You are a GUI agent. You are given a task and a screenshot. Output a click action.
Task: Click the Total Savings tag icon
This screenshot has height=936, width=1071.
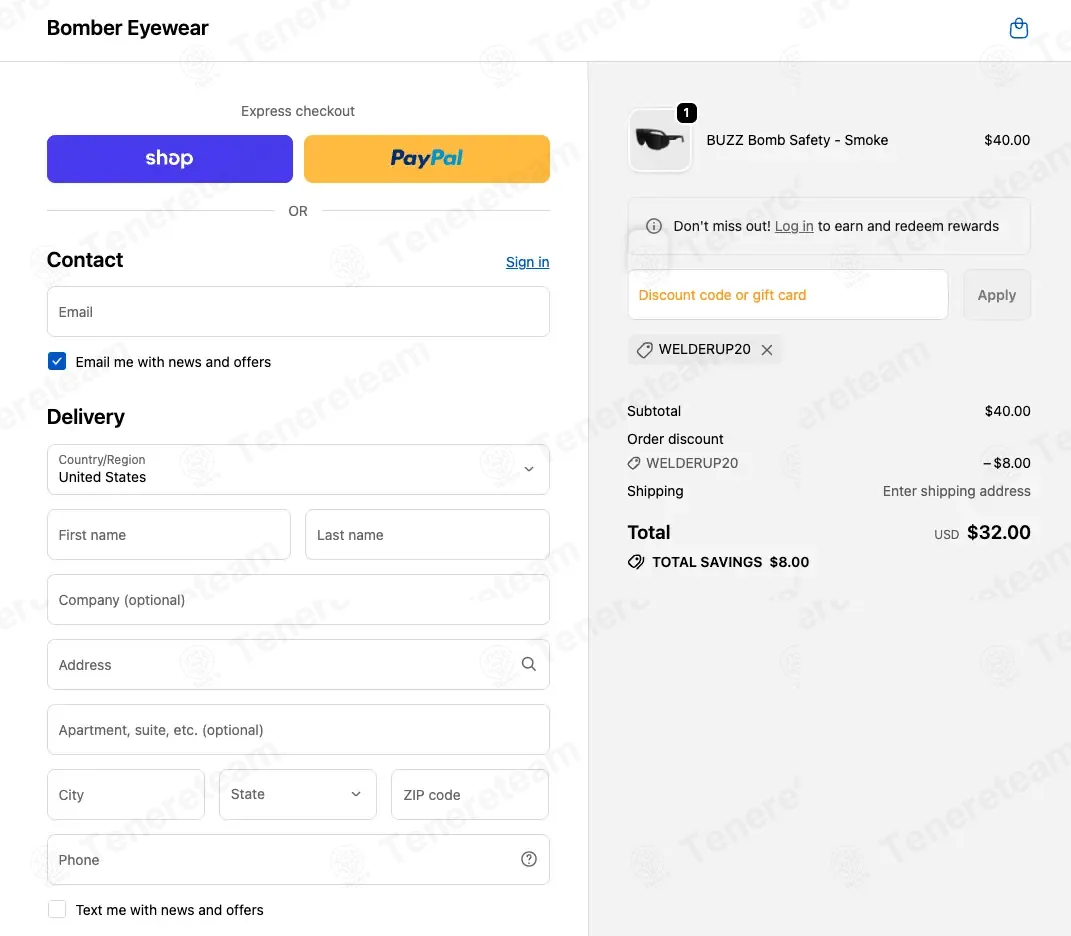[636, 562]
